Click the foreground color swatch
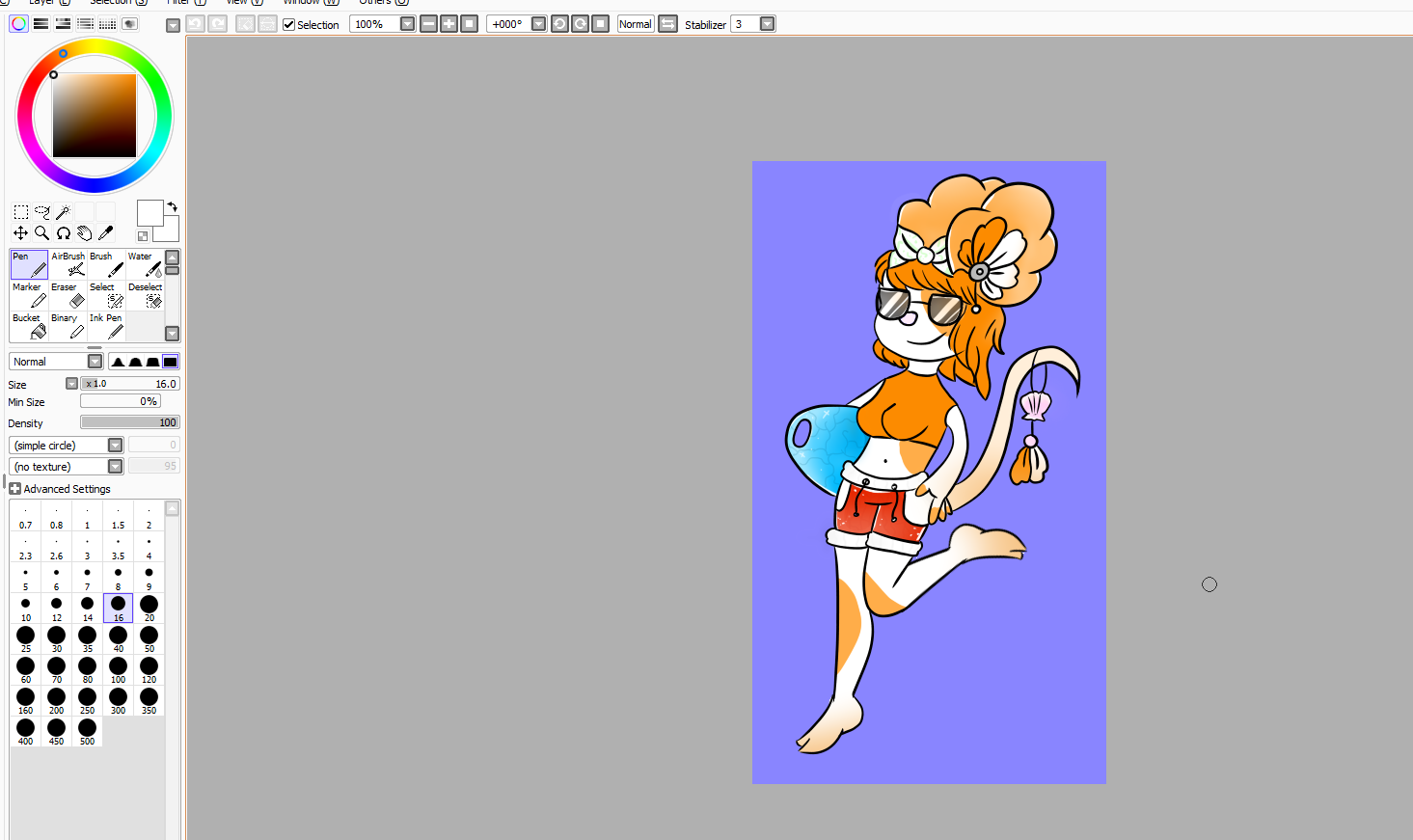This screenshot has height=840, width=1413. pyautogui.click(x=149, y=213)
